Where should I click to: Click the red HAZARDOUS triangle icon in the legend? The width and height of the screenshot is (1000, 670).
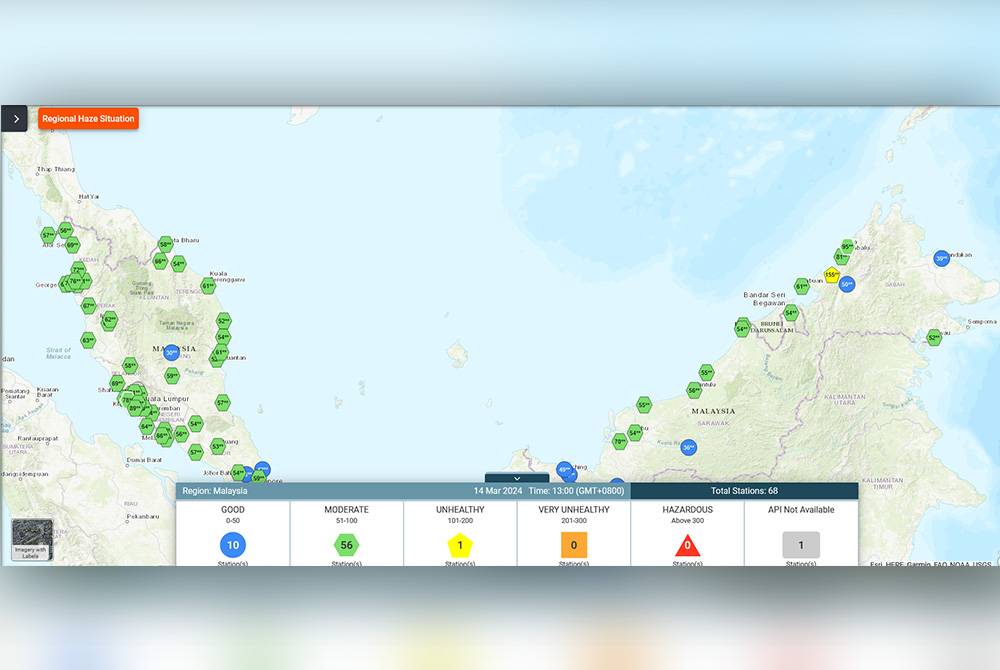click(688, 546)
